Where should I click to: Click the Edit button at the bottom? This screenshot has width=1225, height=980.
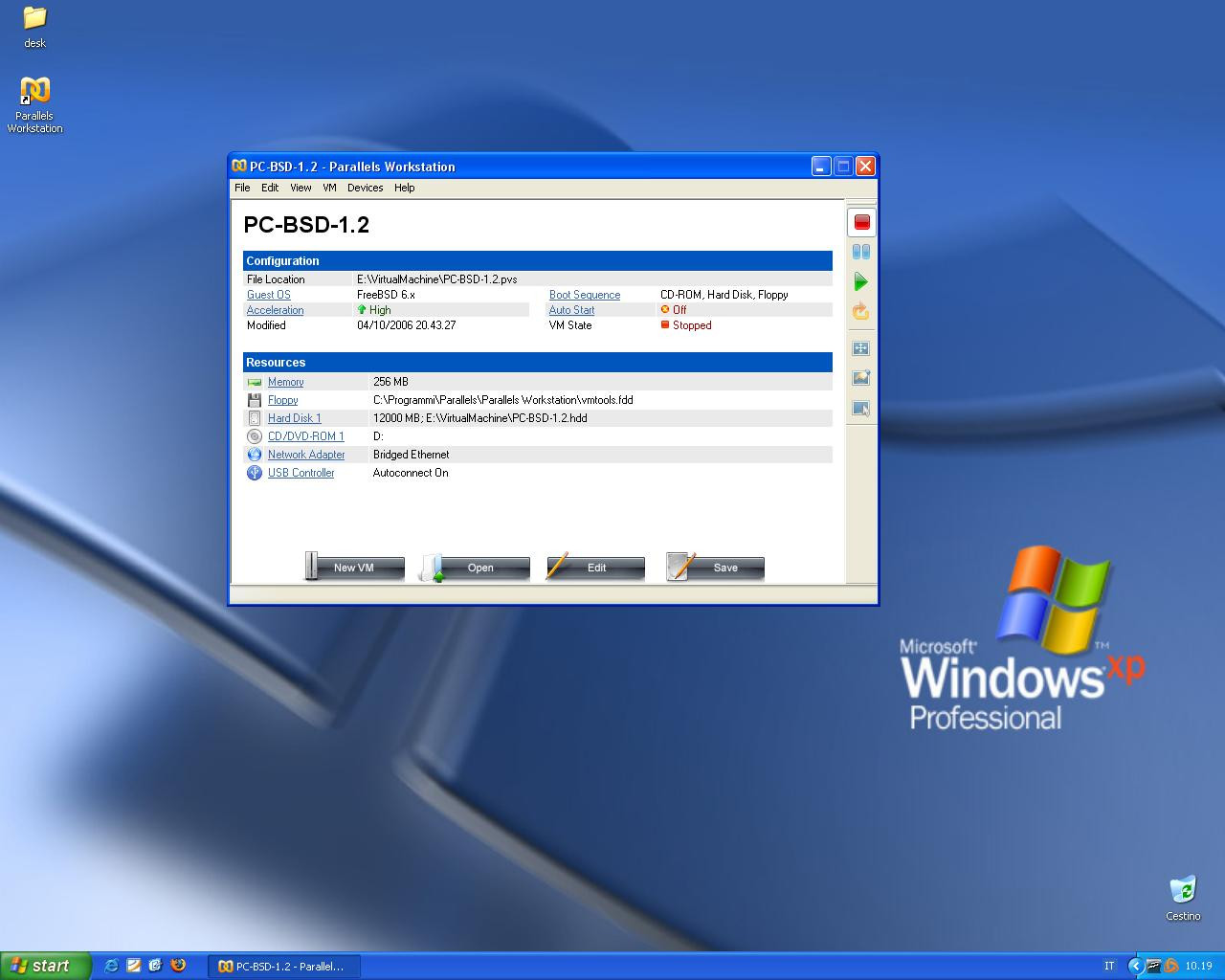point(595,568)
